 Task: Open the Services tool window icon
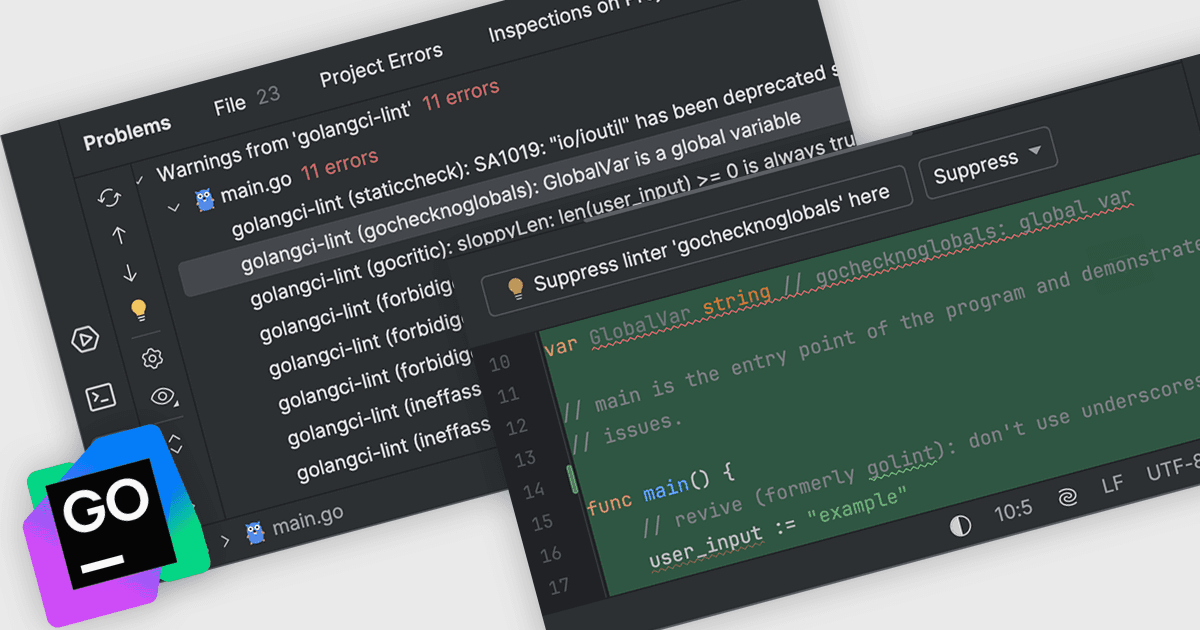86,340
